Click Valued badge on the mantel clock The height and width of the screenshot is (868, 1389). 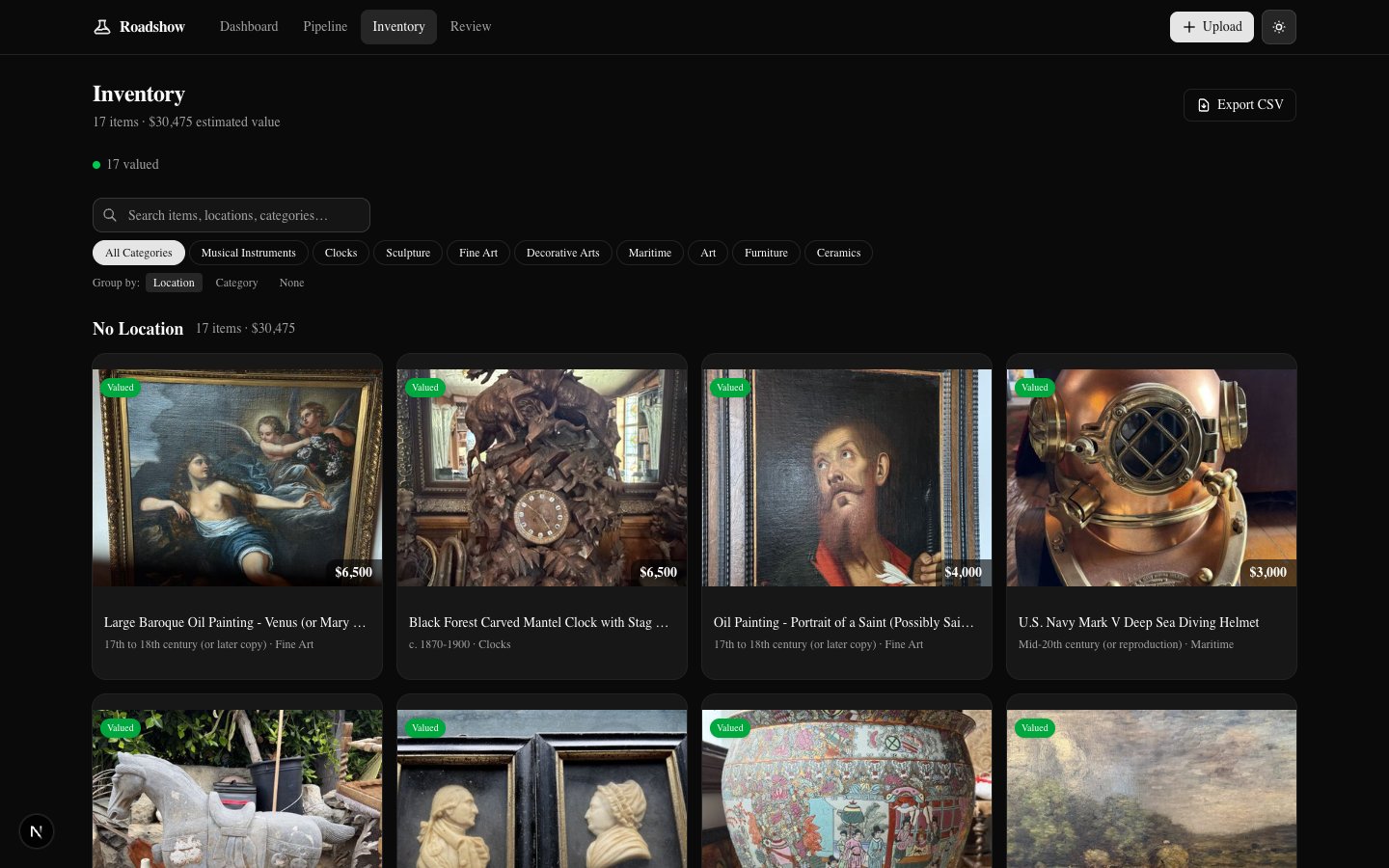point(425,388)
